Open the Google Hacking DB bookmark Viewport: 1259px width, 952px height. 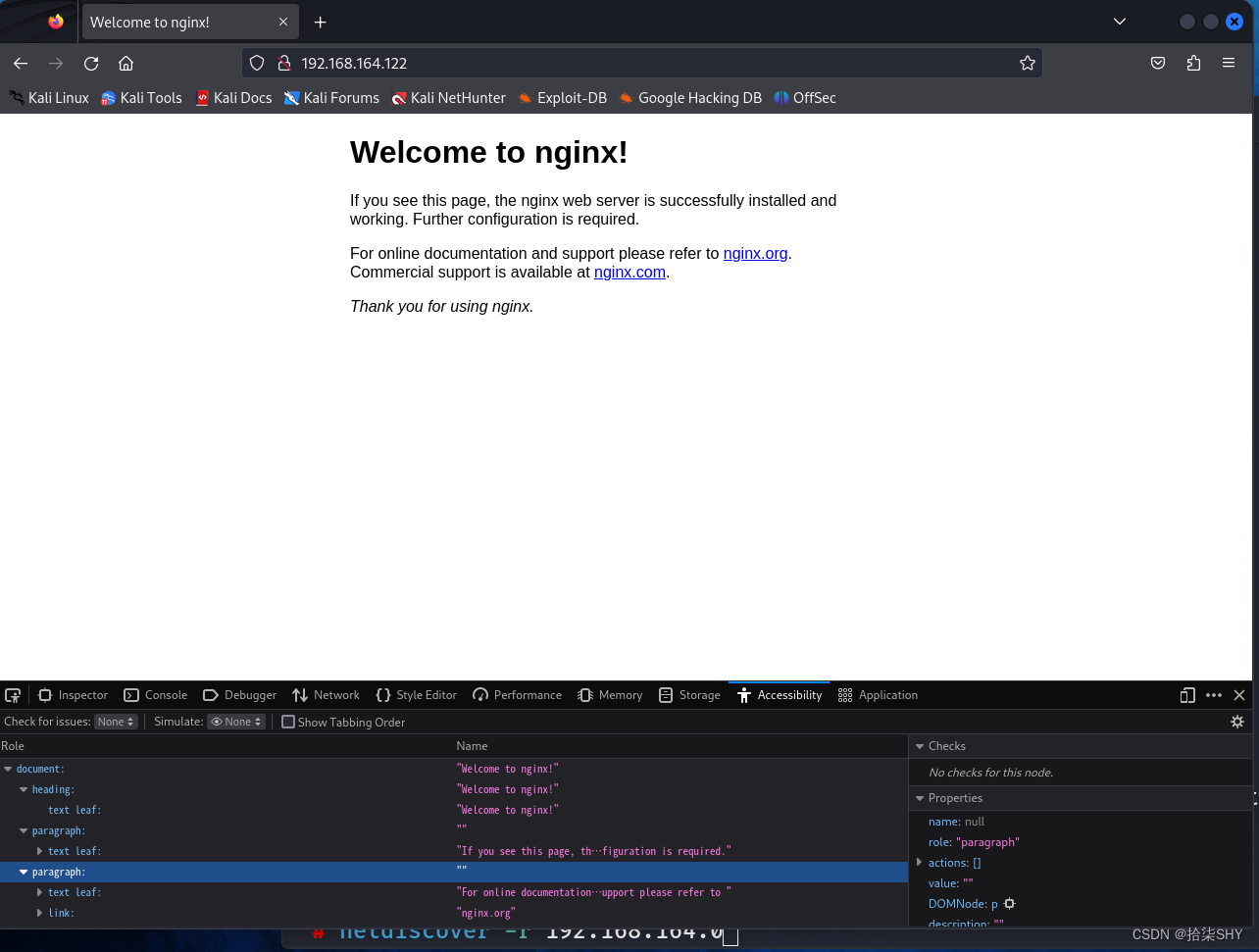pos(690,98)
